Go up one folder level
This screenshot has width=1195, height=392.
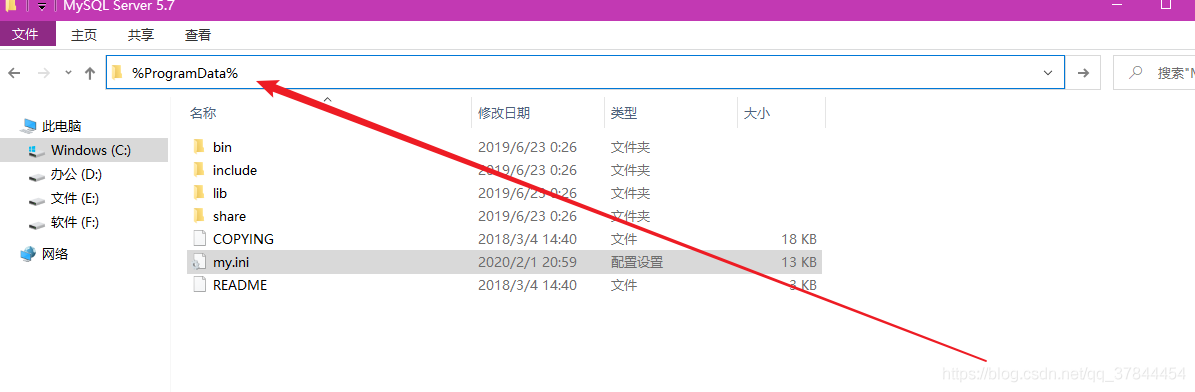pos(90,73)
